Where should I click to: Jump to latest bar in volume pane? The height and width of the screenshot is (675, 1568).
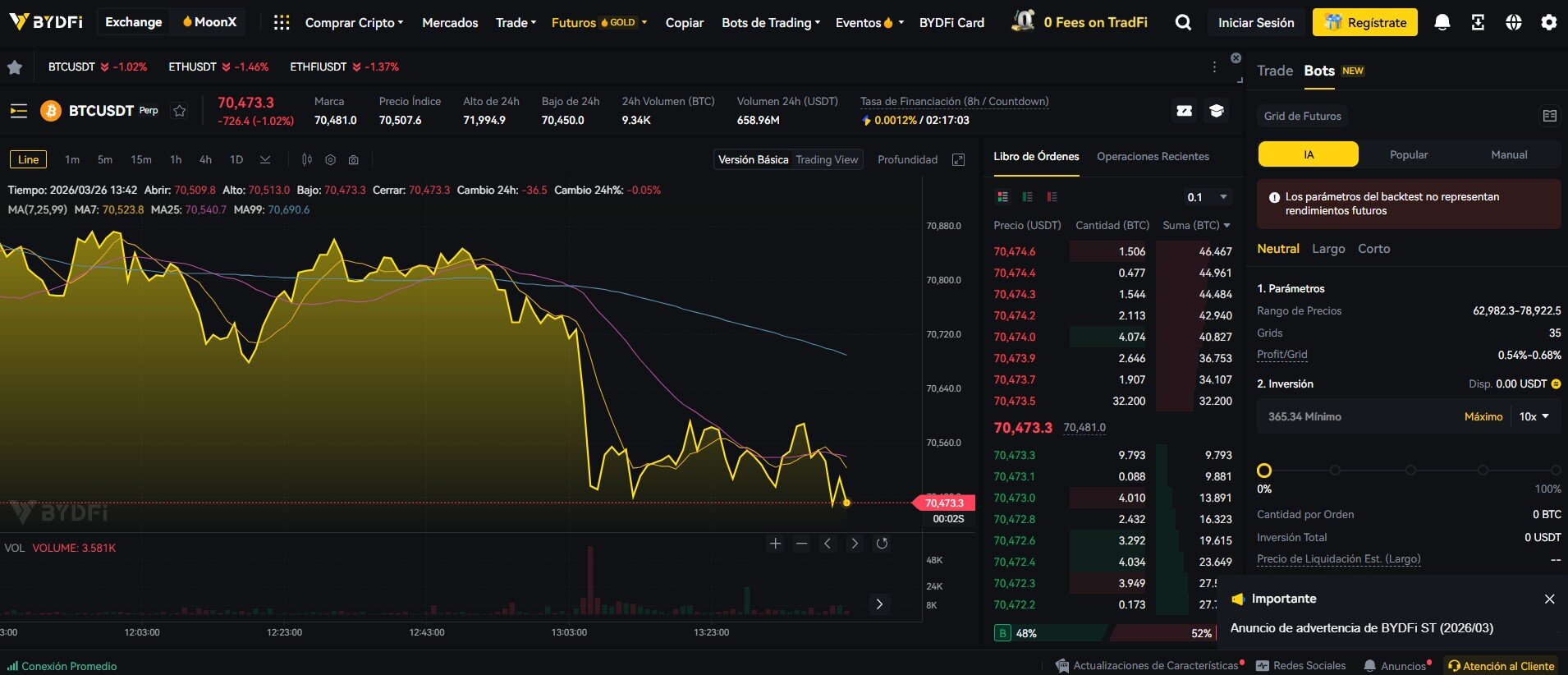pyautogui.click(x=879, y=604)
